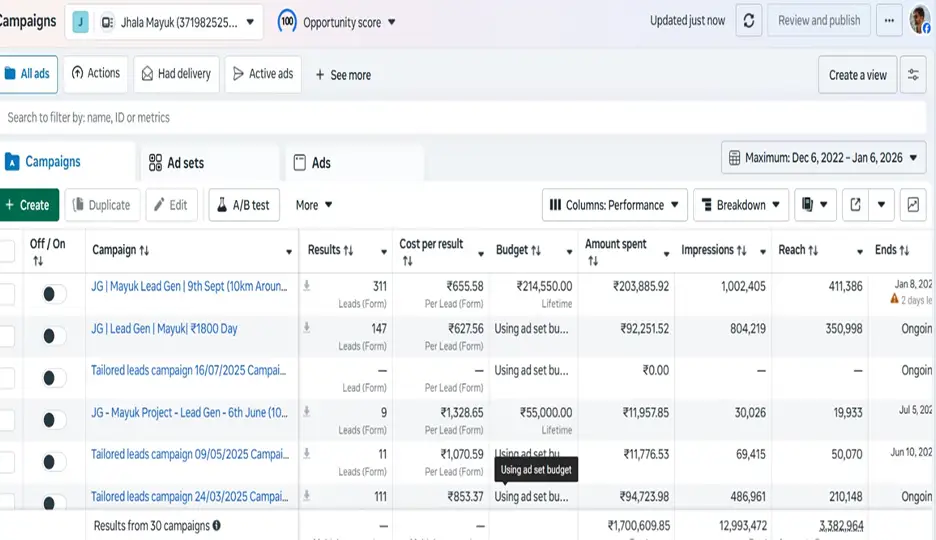Expand the Columns: Performance dropdown
936x540 pixels.
(615, 205)
